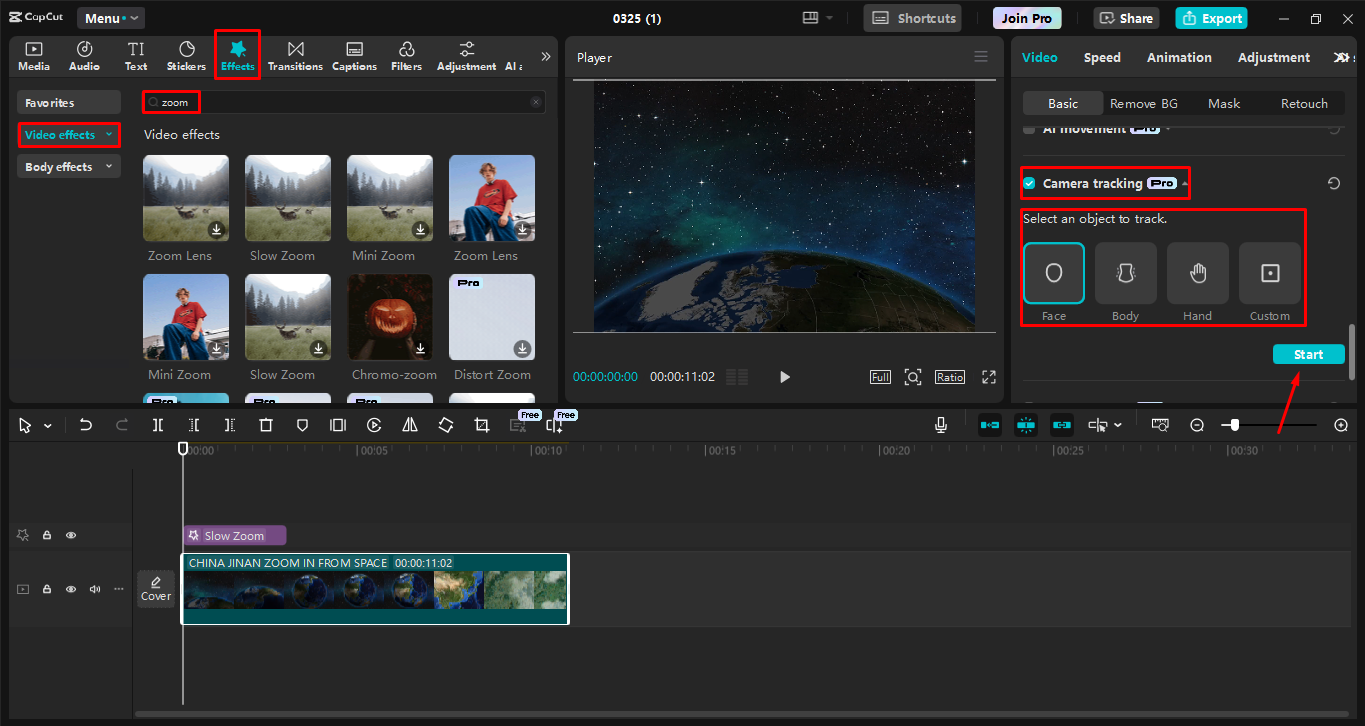Hide the effect track with eye icon

click(x=71, y=535)
